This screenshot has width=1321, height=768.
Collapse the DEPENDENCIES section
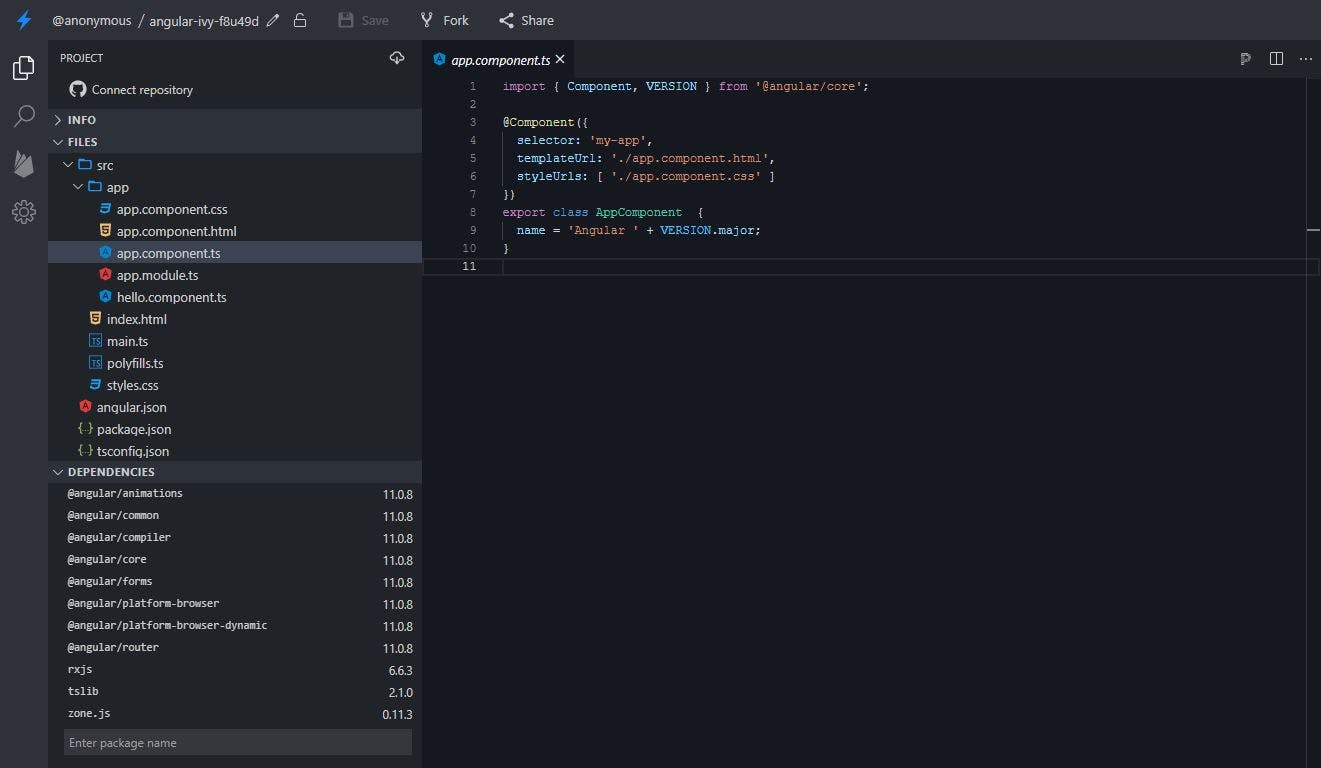coord(235,472)
